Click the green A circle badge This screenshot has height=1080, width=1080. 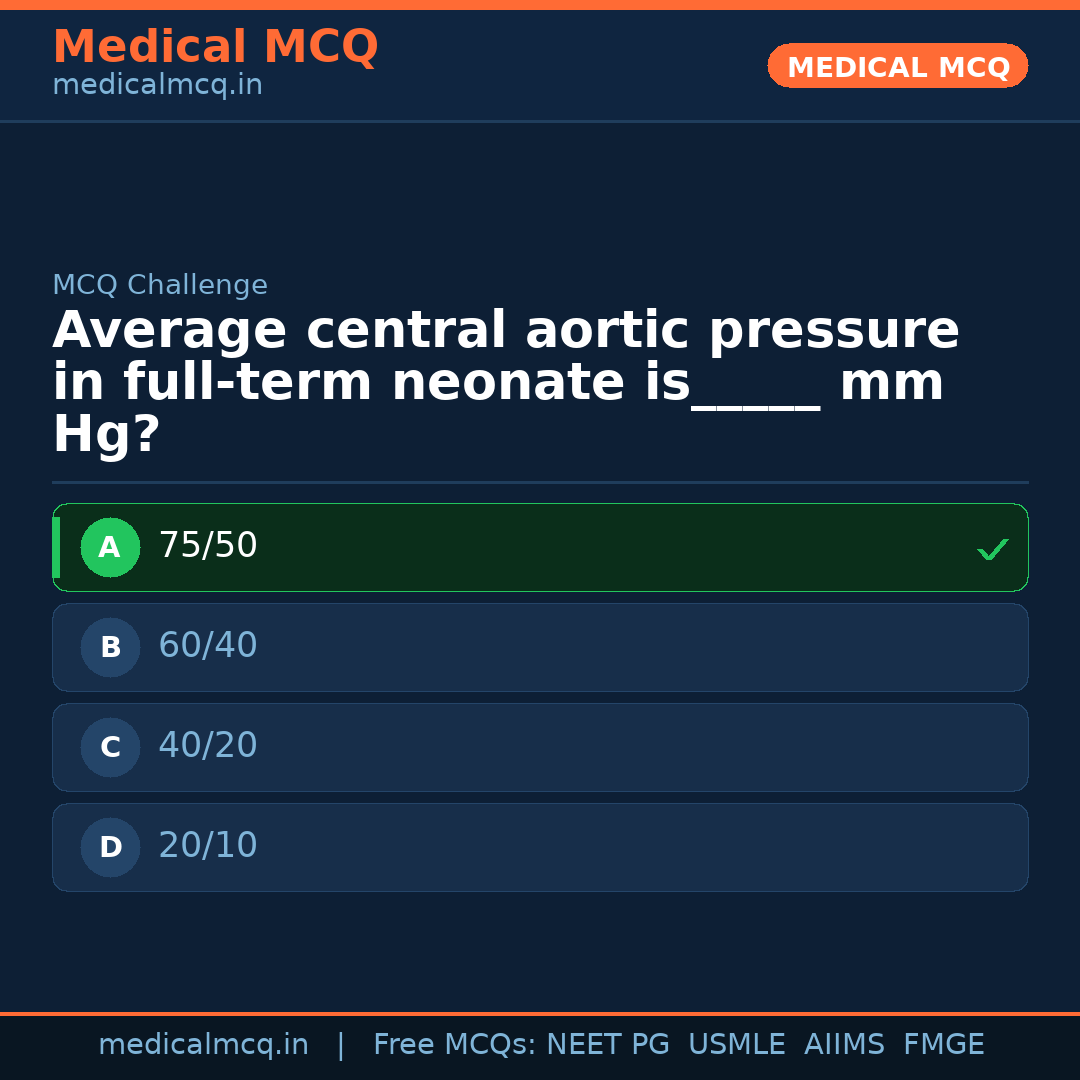coord(110,548)
